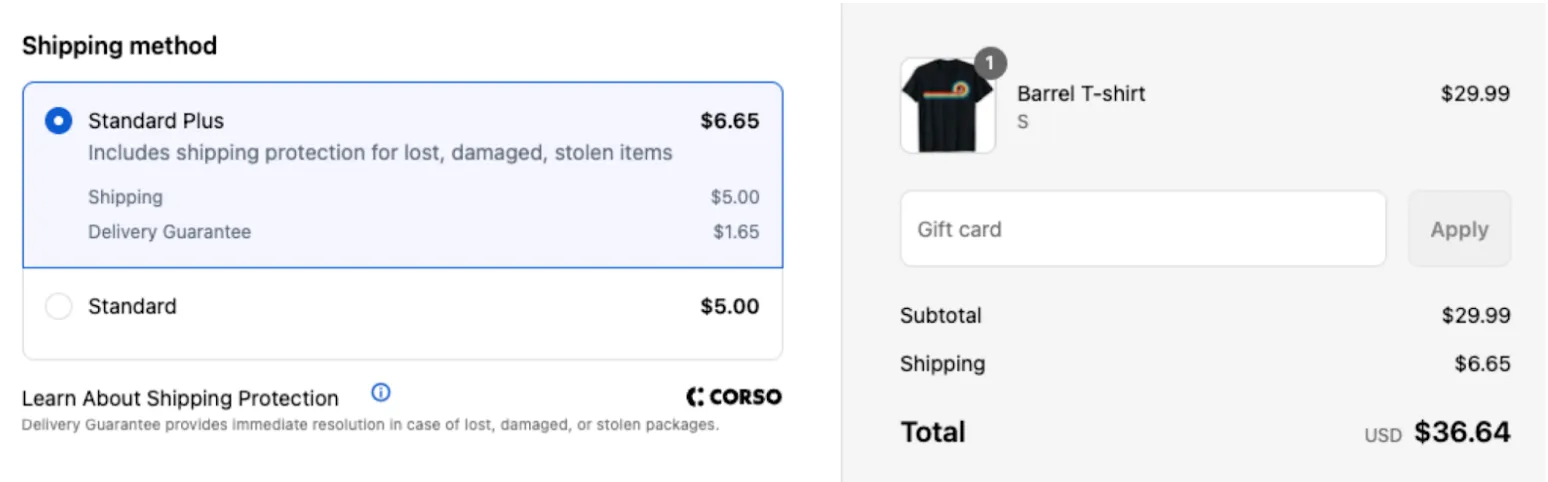Screen dimensions: 1548x482
Task: Select the Standard Plus radio button
Action: pos(59,121)
